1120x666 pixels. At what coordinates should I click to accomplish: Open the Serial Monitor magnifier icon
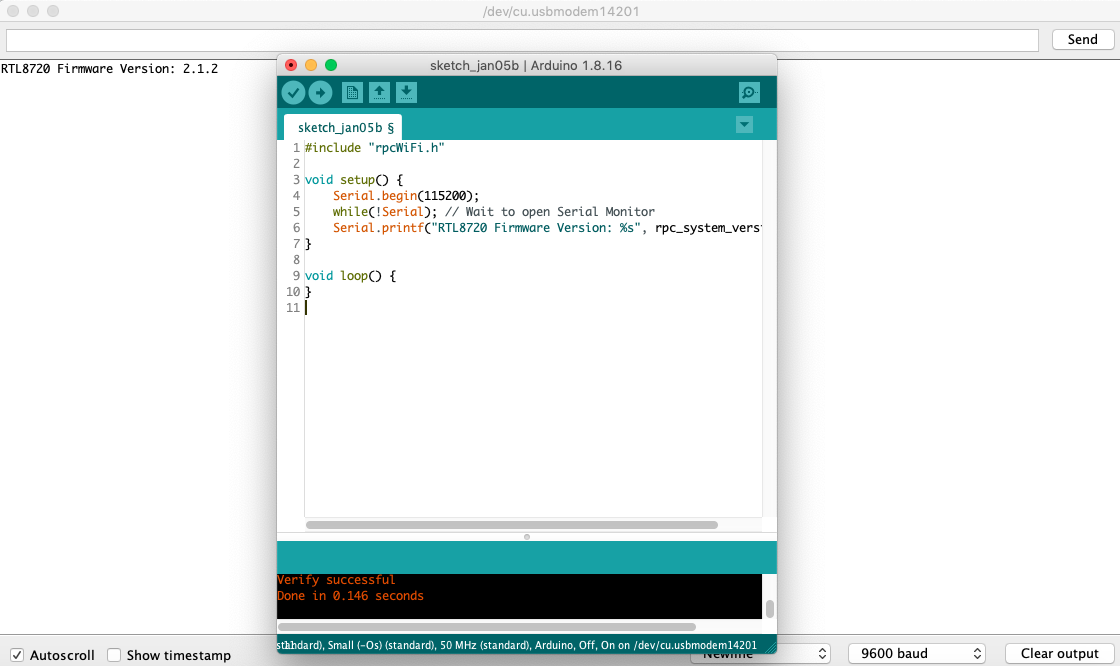pos(748,92)
